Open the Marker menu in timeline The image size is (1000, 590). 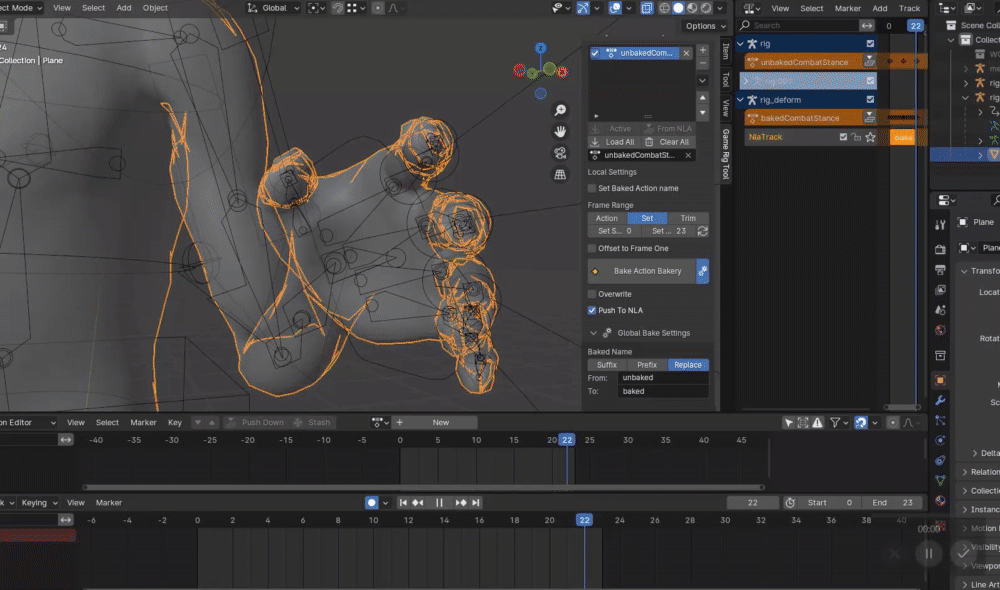point(108,503)
